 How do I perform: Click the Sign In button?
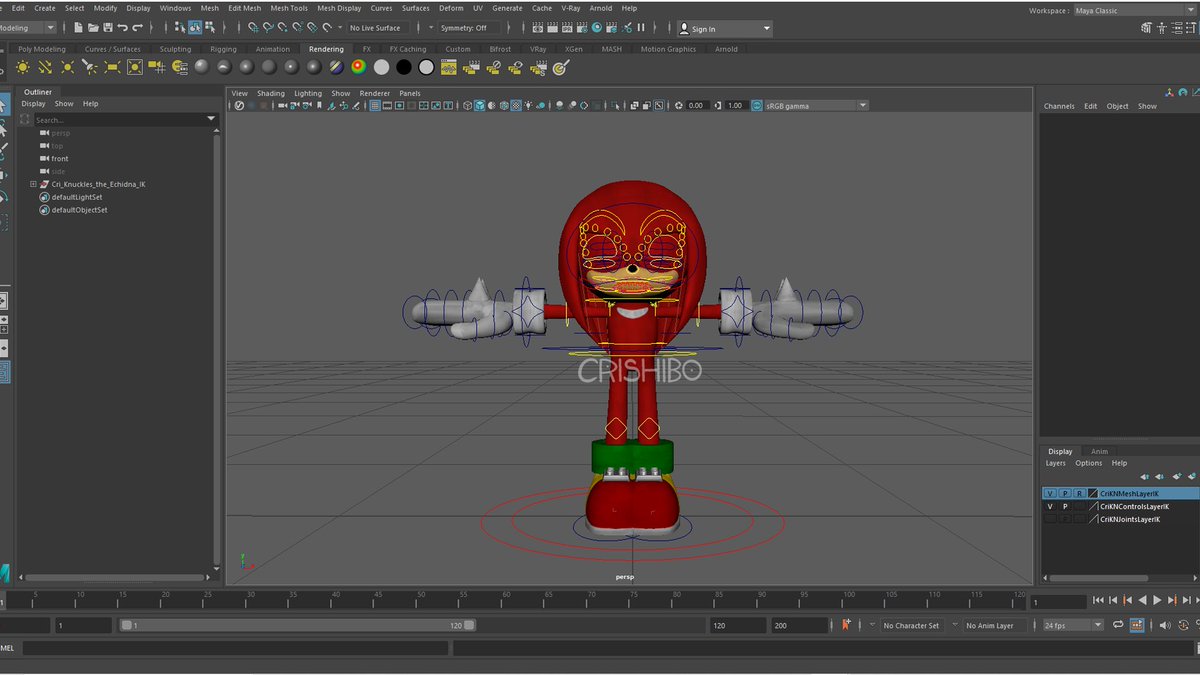coord(724,29)
